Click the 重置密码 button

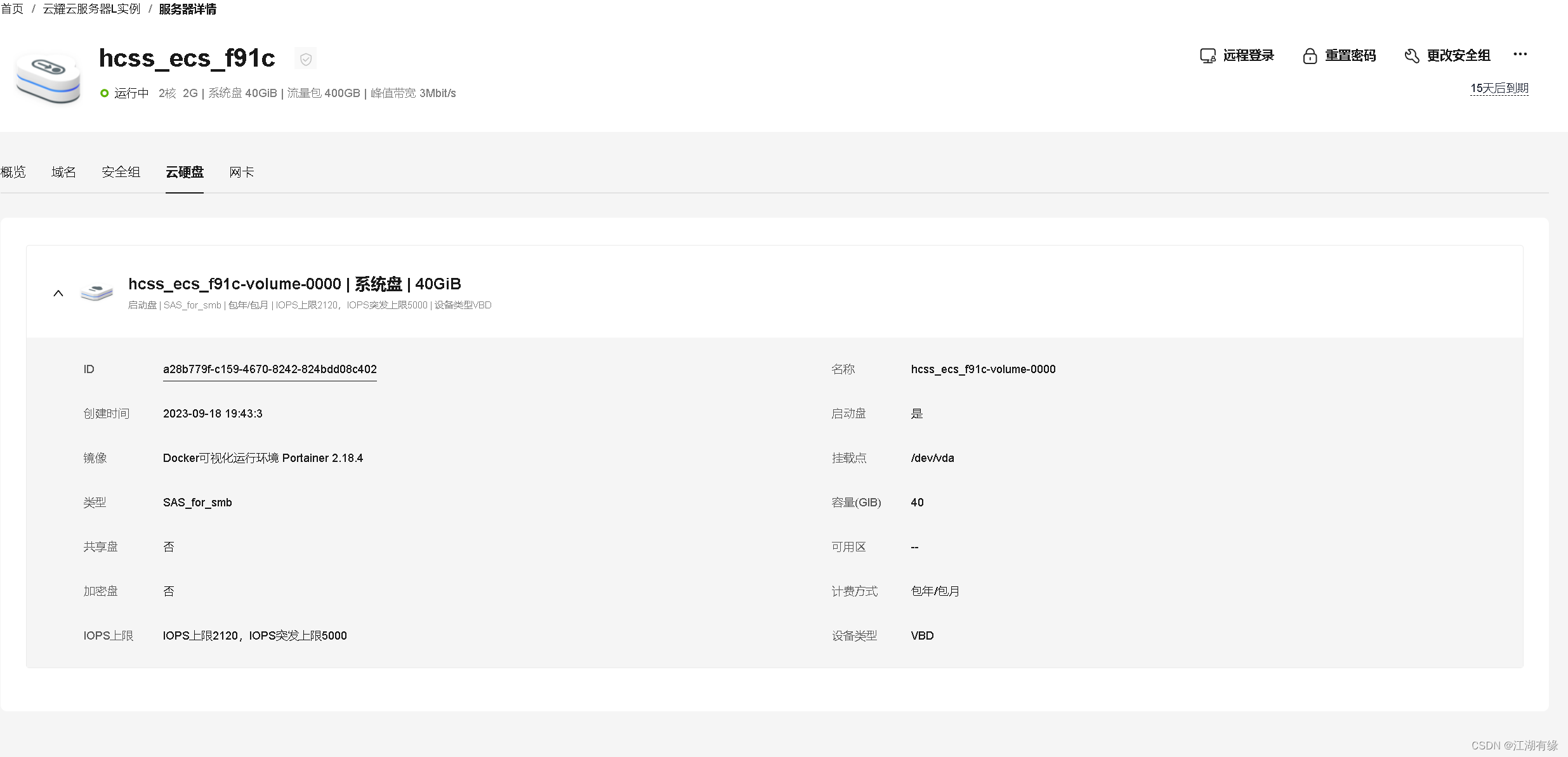coord(1350,56)
